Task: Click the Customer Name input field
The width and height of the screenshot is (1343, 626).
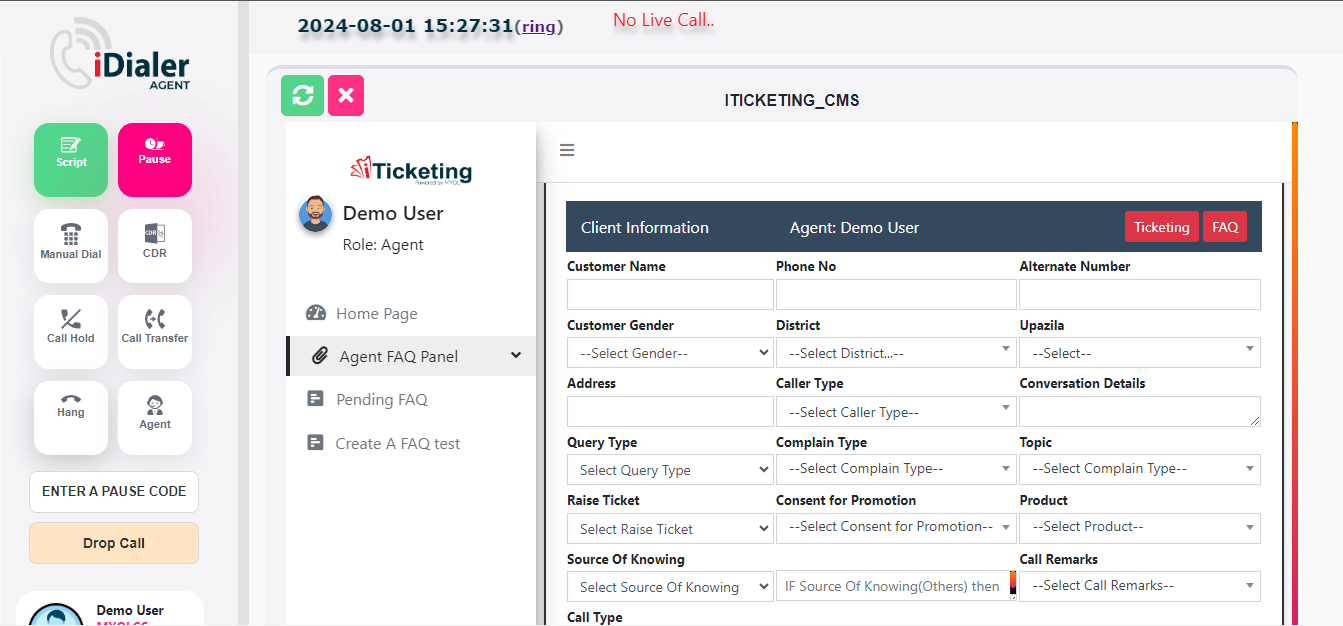Action: (670, 294)
